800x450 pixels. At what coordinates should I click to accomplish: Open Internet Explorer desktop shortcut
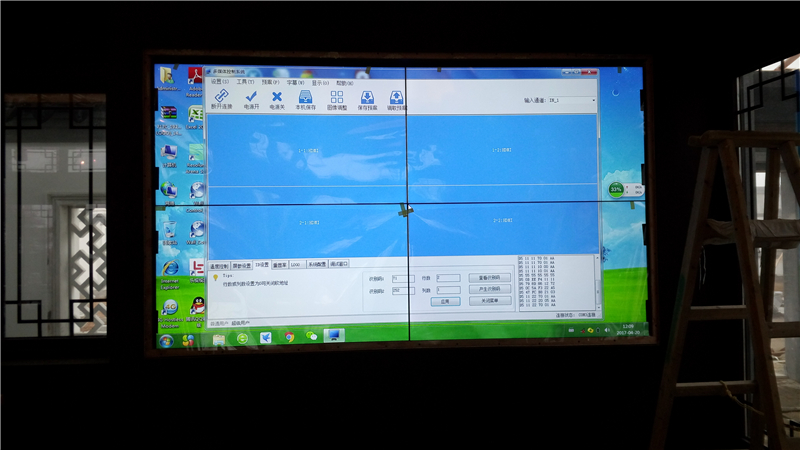(x=170, y=269)
